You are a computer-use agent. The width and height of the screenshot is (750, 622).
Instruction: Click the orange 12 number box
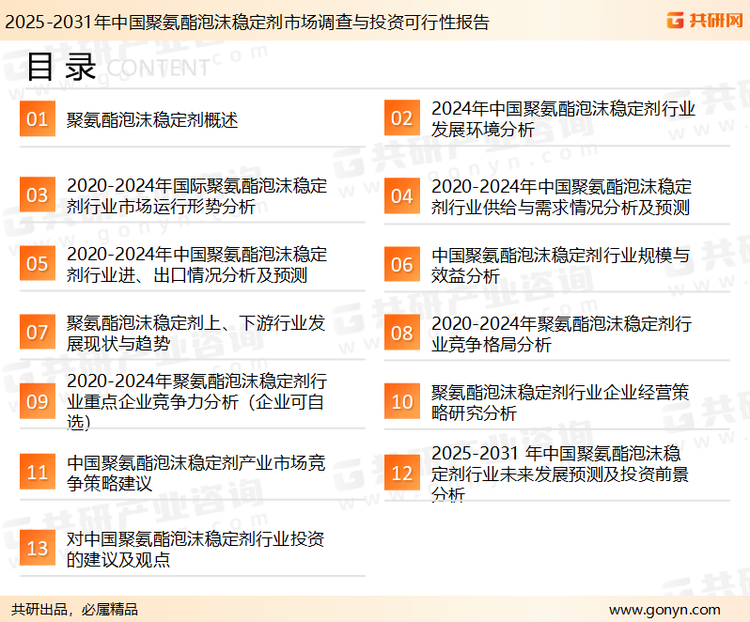pos(402,473)
